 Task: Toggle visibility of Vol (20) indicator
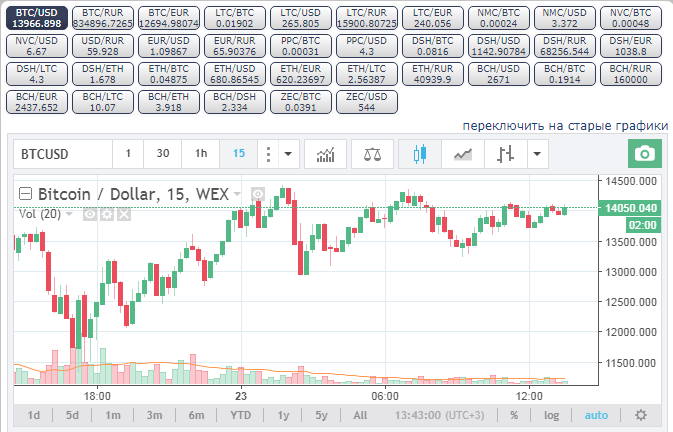90,214
